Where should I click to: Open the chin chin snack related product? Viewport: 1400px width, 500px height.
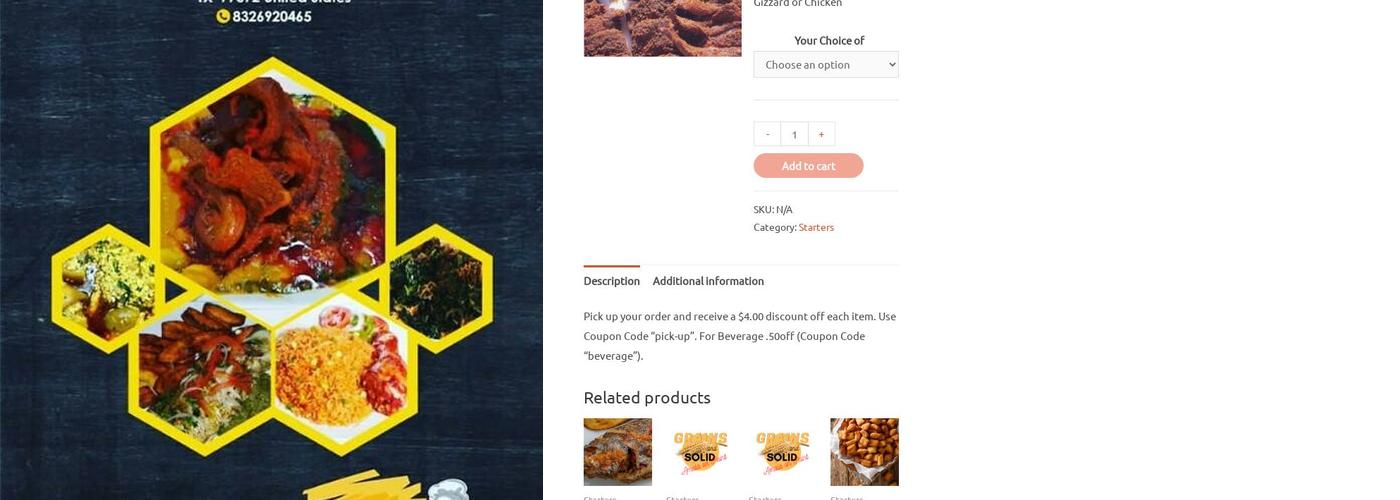pyautogui.click(x=864, y=452)
